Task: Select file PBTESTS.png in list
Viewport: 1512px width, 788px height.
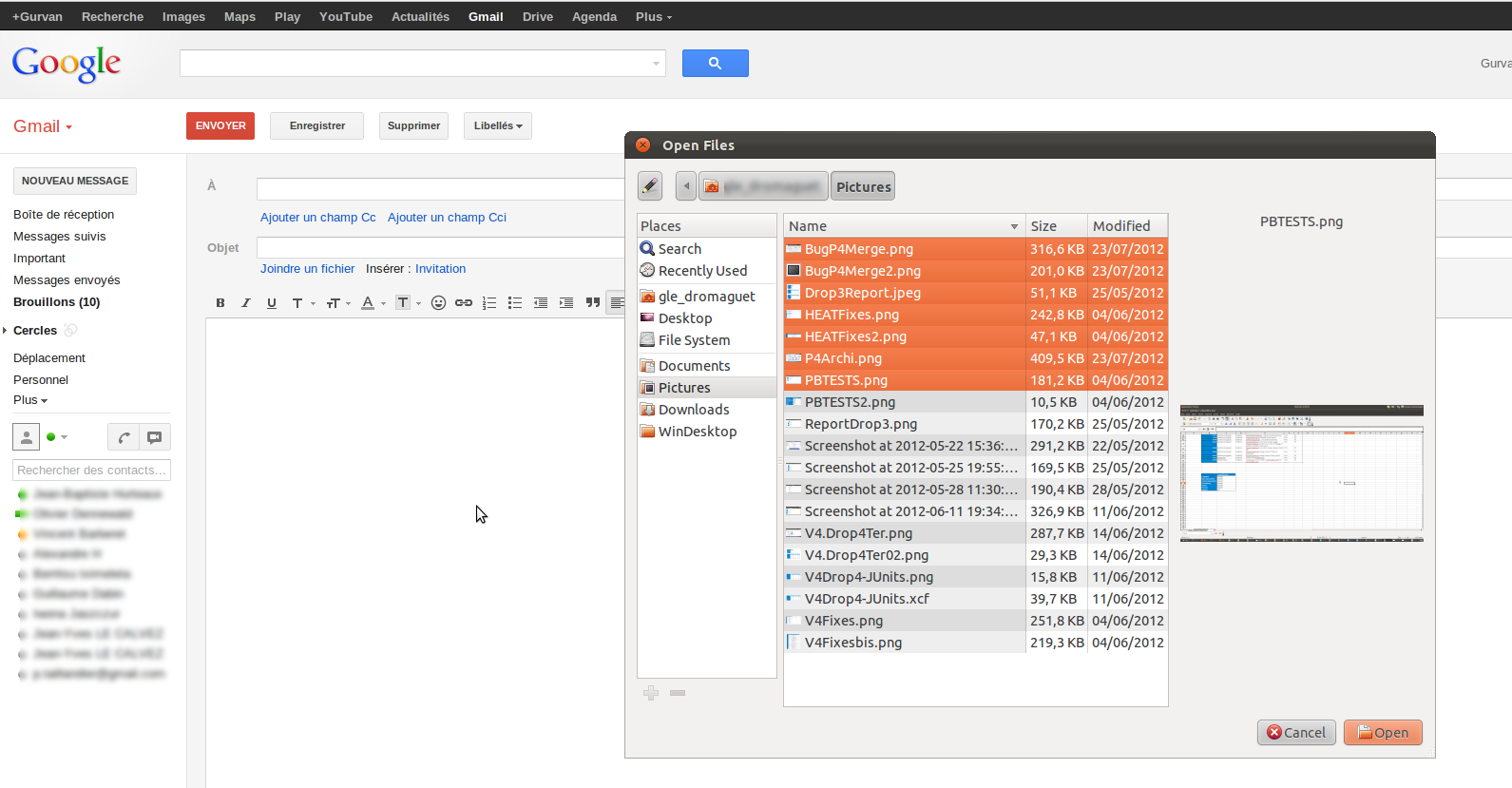Action: [976, 380]
